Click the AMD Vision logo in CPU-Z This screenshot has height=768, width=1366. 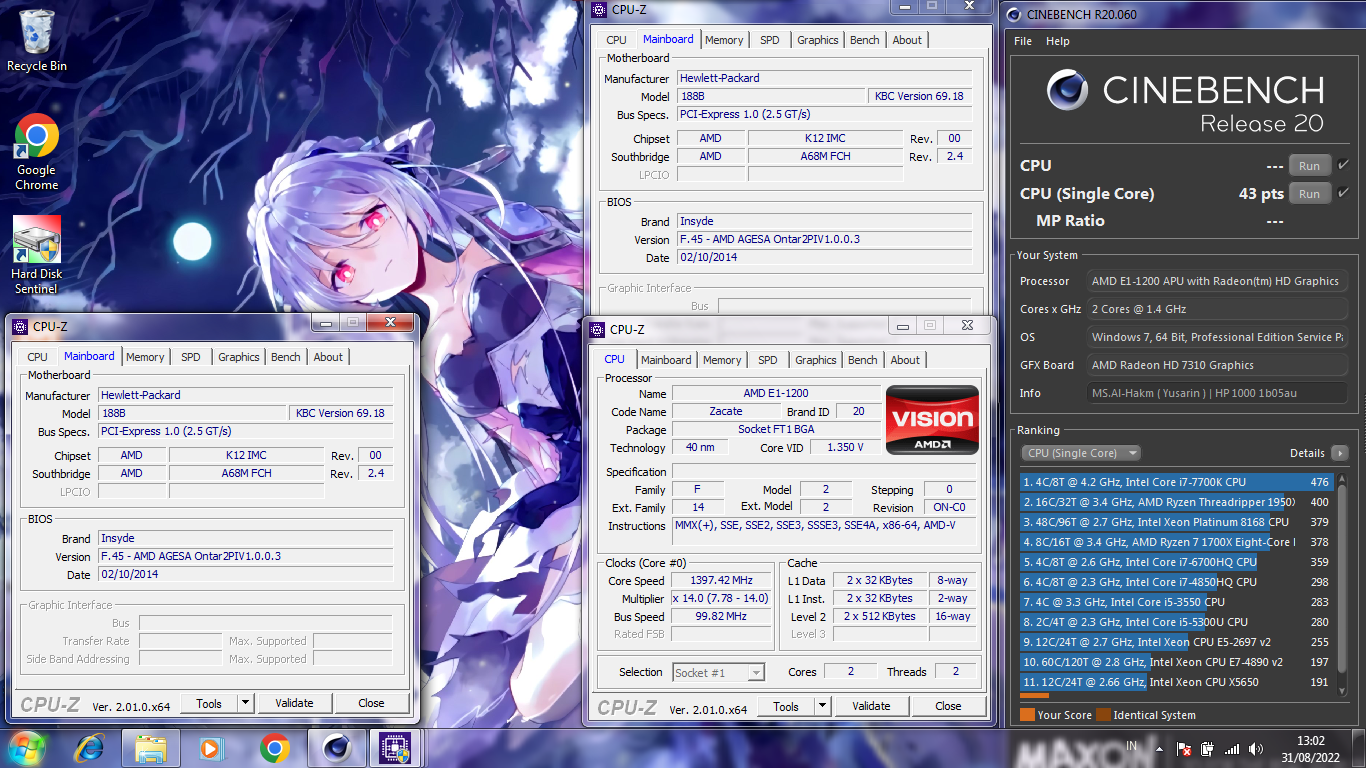click(932, 420)
